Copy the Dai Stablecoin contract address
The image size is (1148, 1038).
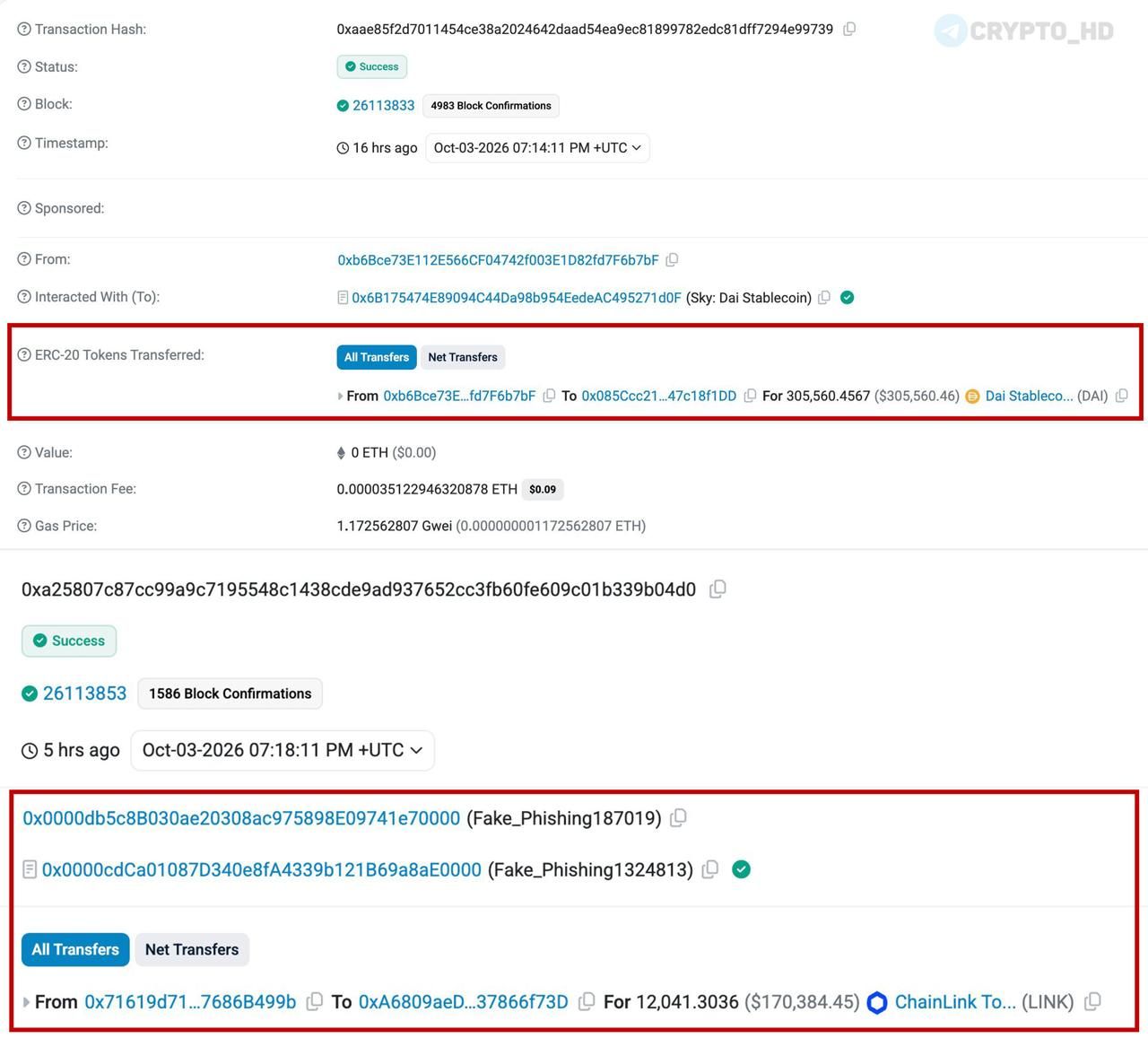824,297
